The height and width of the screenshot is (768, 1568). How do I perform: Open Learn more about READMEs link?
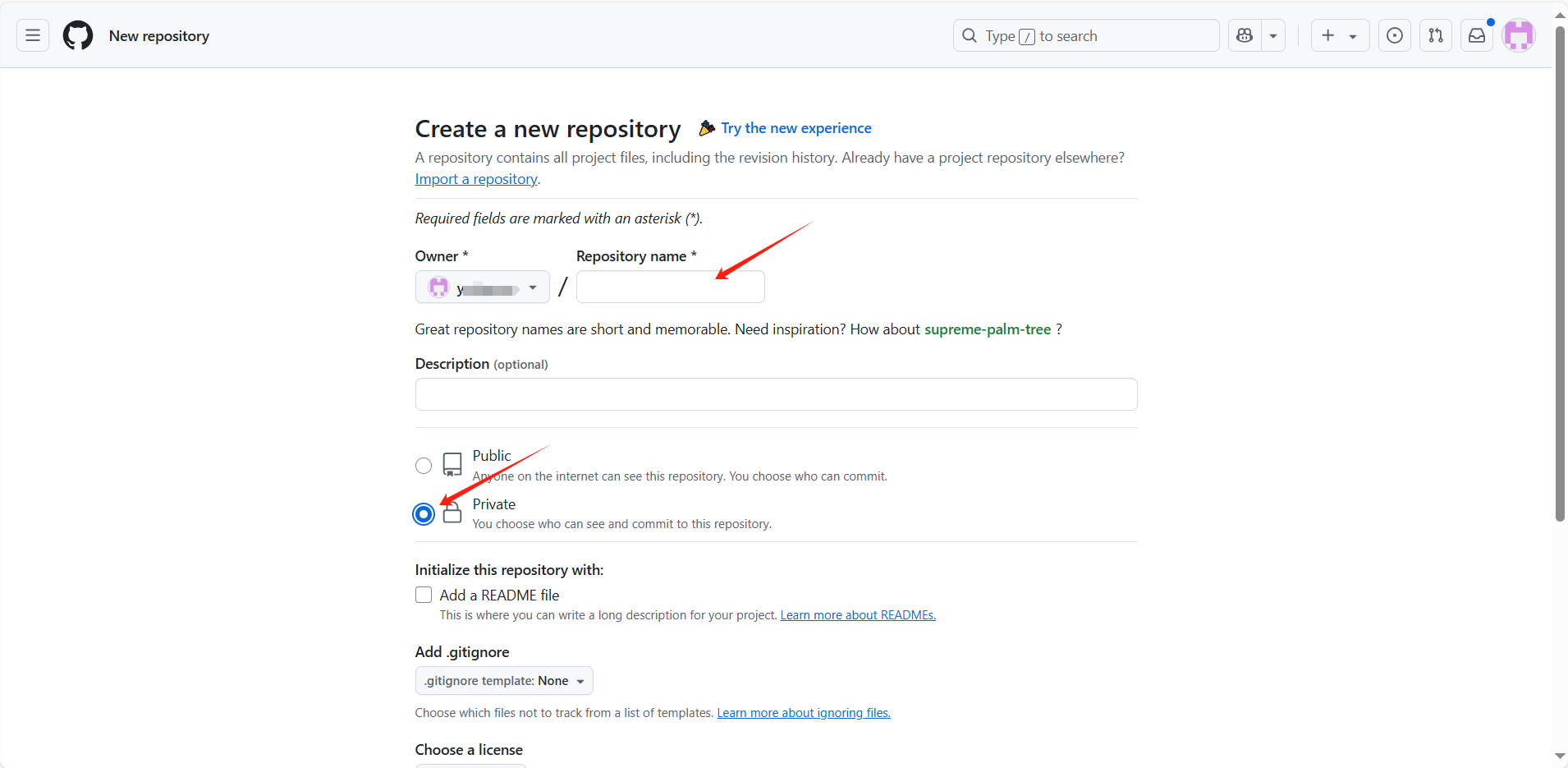click(x=857, y=615)
